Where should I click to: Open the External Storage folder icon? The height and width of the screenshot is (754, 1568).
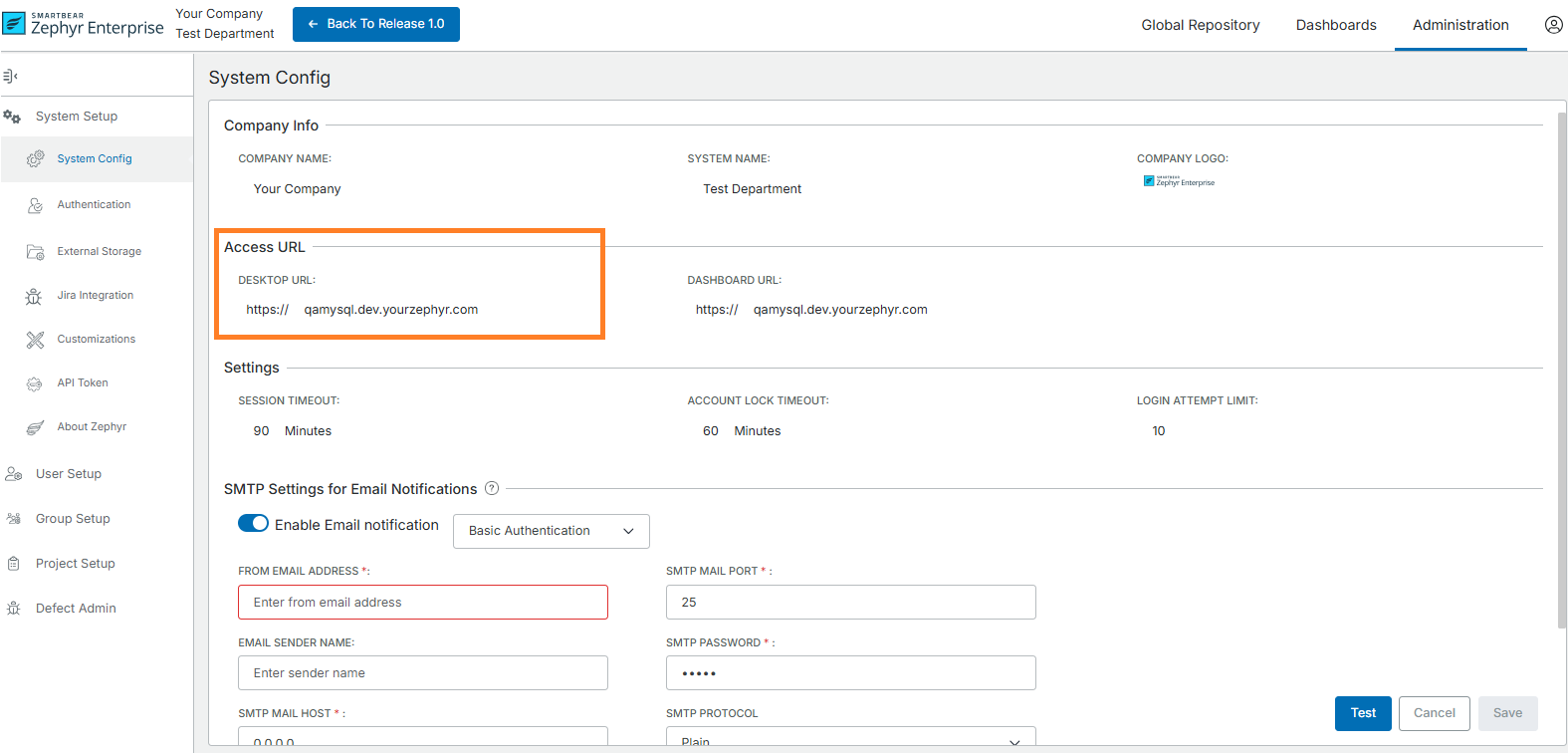(x=35, y=252)
